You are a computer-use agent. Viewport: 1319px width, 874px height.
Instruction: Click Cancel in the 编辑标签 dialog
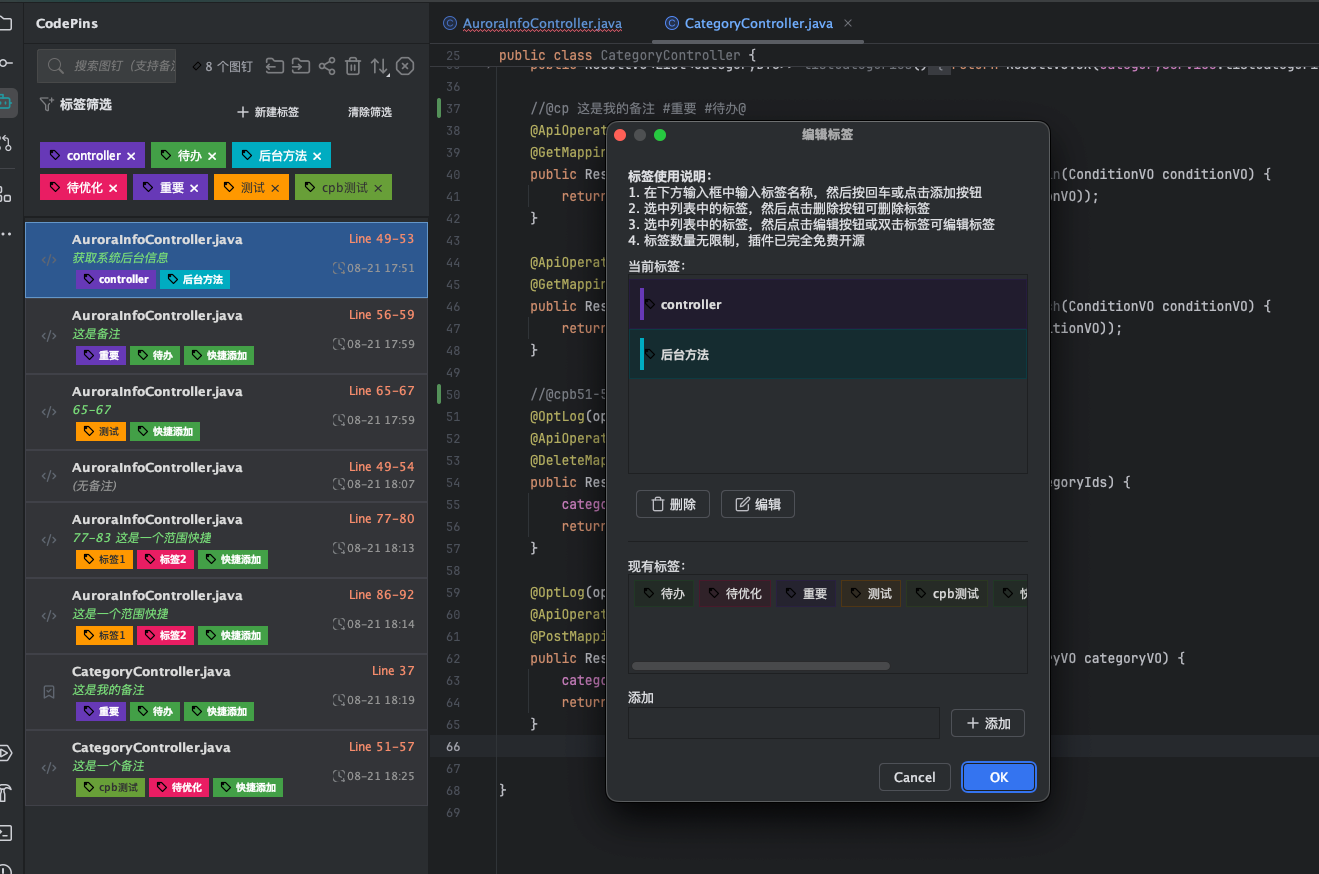tap(915, 777)
